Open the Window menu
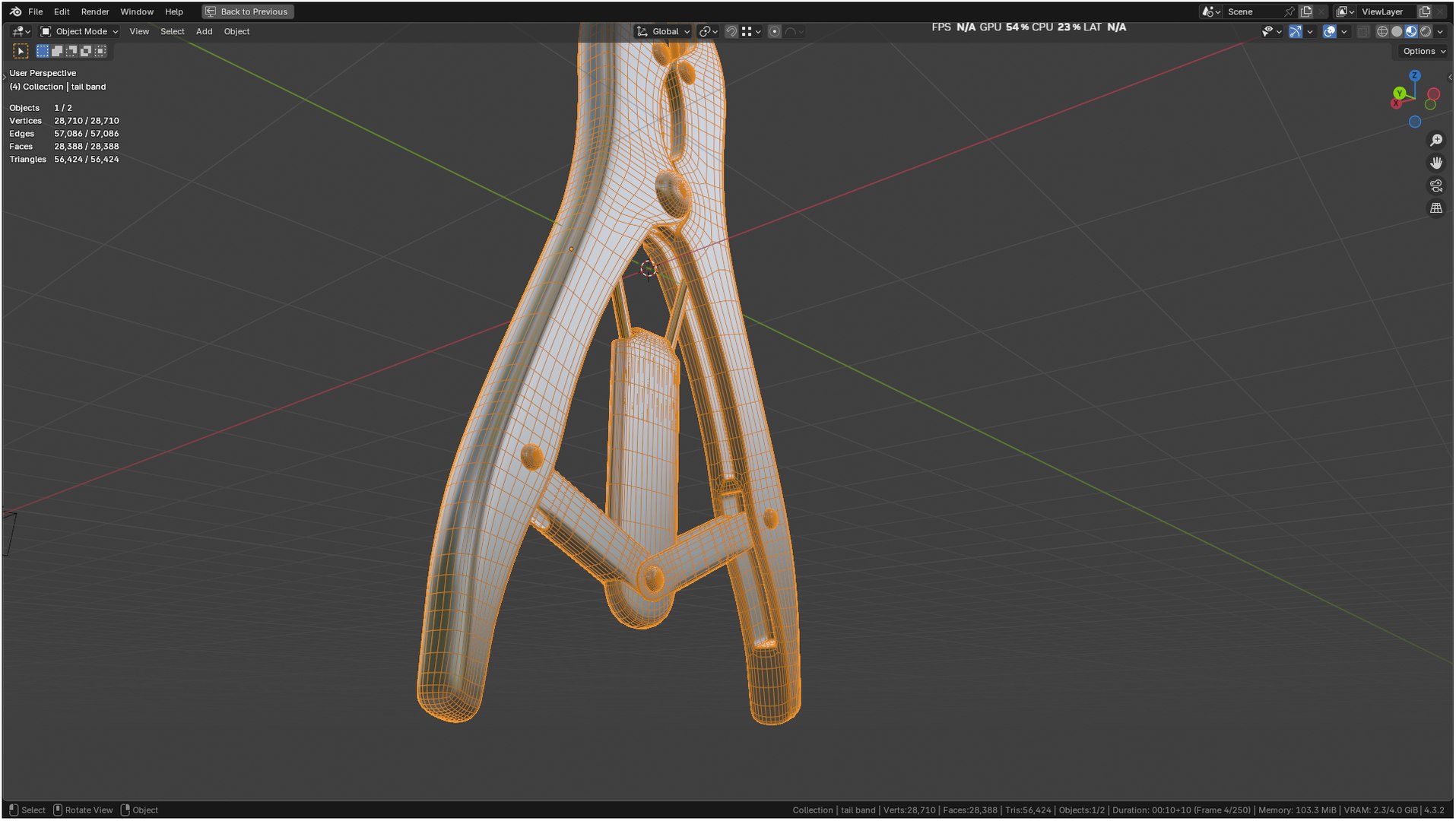1456x821 pixels. (137, 11)
